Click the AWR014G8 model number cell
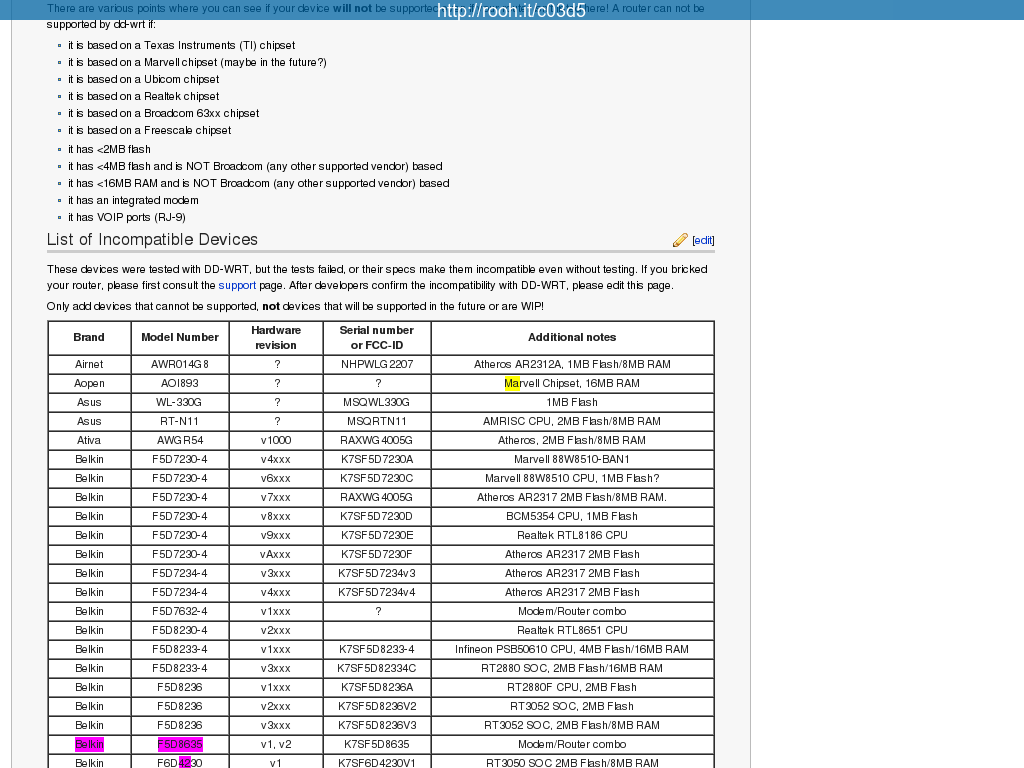 coord(180,364)
